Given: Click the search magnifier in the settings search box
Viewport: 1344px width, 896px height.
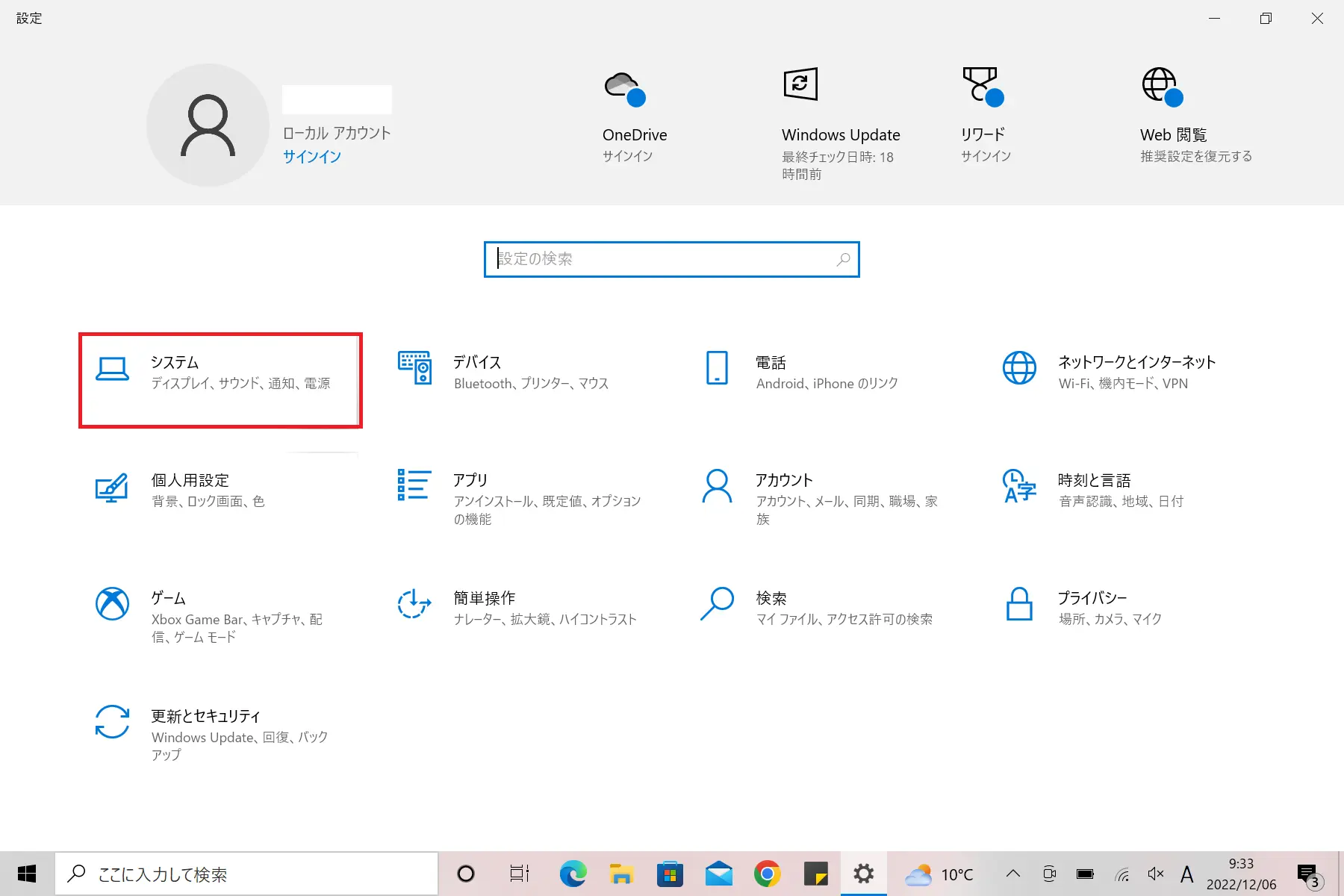Looking at the screenshot, I should tap(843, 259).
